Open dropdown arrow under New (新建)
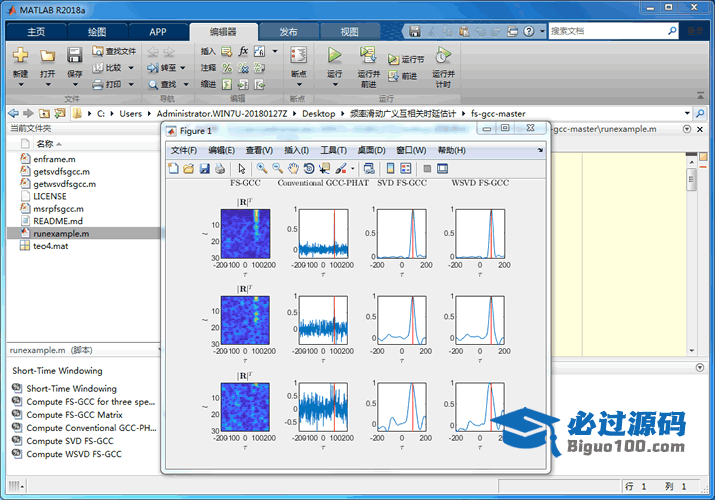The height and width of the screenshot is (500, 715). pos(21,84)
